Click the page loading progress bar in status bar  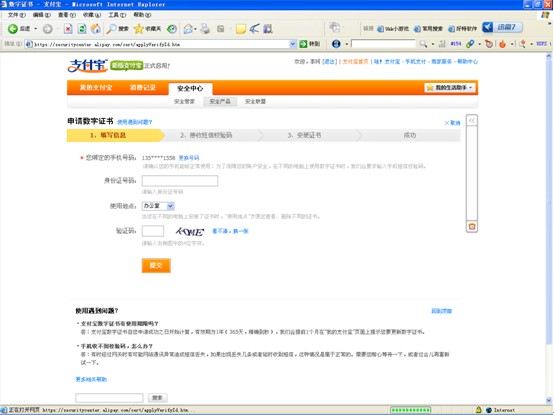pos(411,410)
